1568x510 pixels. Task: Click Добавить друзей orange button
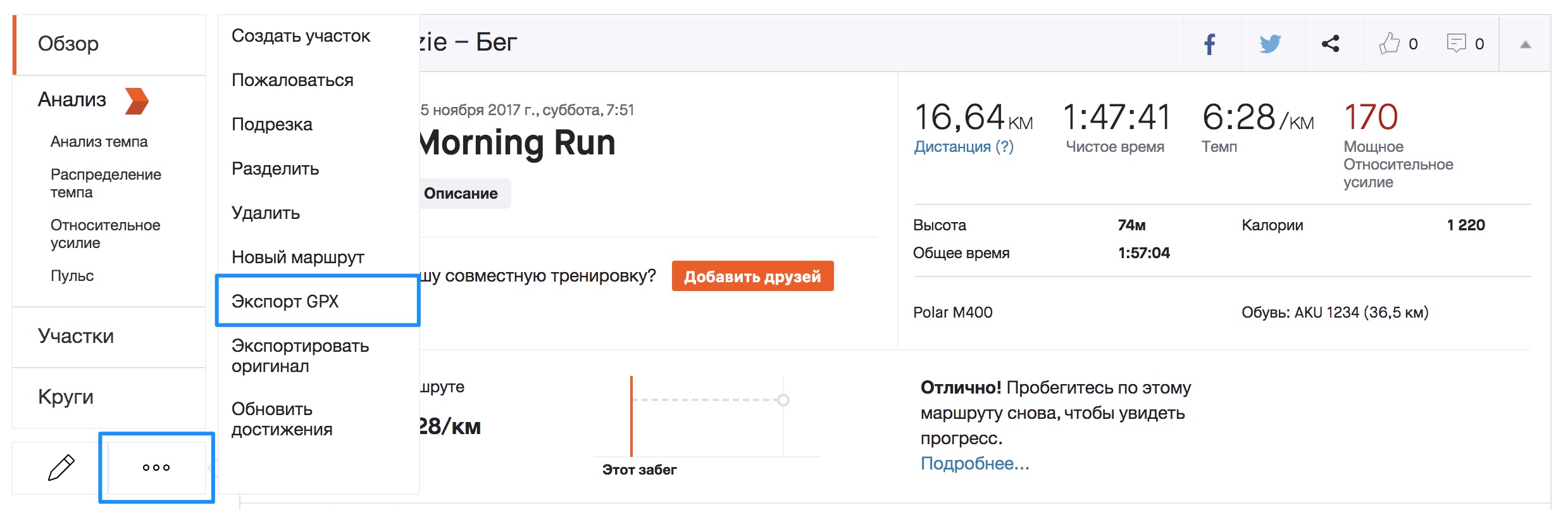tap(752, 277)
